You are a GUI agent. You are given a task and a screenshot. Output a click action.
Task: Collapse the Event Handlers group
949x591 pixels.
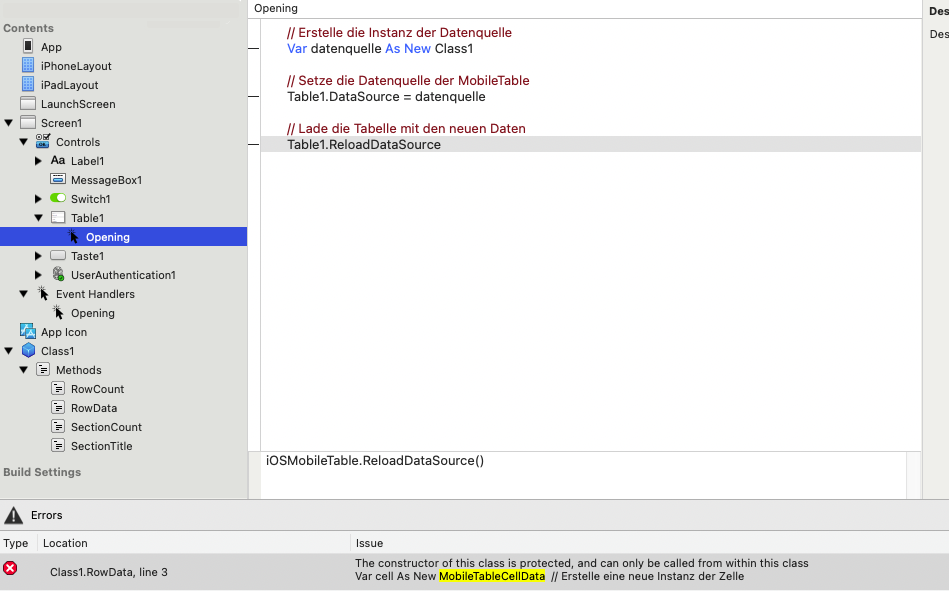(x=24, y=294)
